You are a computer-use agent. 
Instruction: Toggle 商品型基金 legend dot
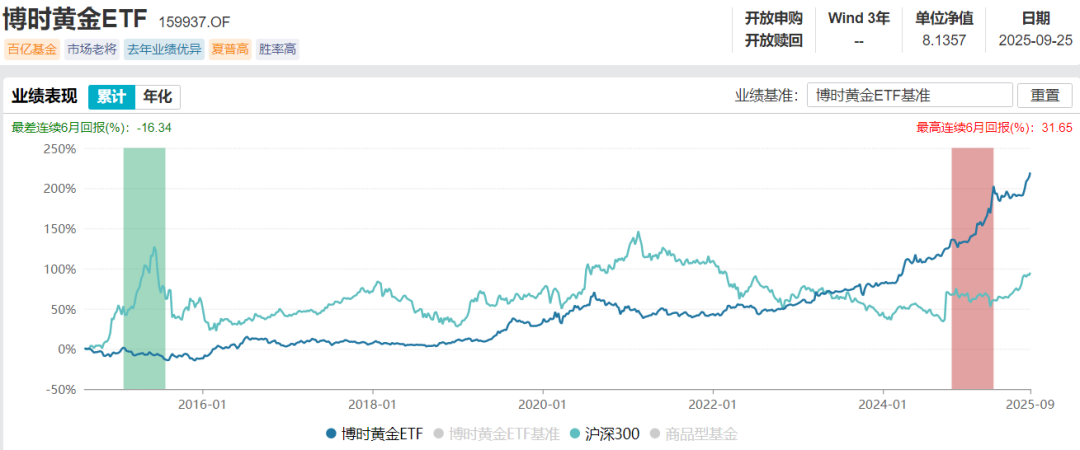(655, 434)
